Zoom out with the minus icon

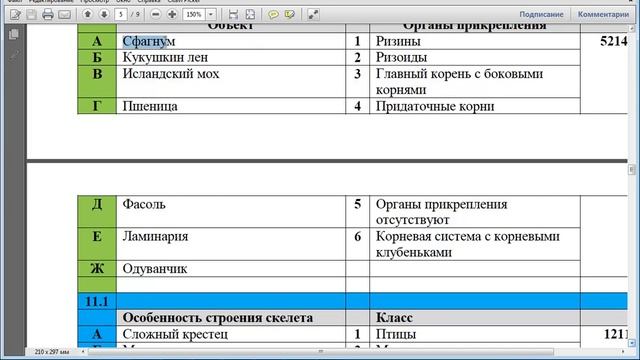point(156,15)
